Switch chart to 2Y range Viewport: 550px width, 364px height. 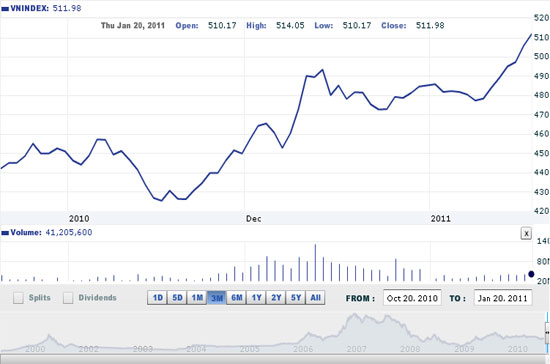coord(276,298)
